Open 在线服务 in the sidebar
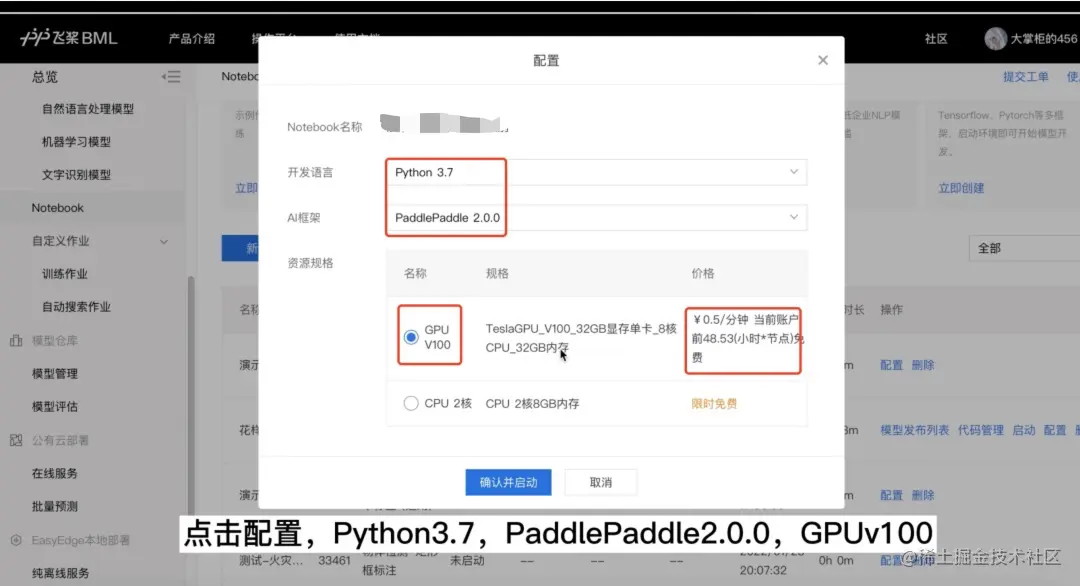Screen dimensions: 1080x586 (55, 474)
